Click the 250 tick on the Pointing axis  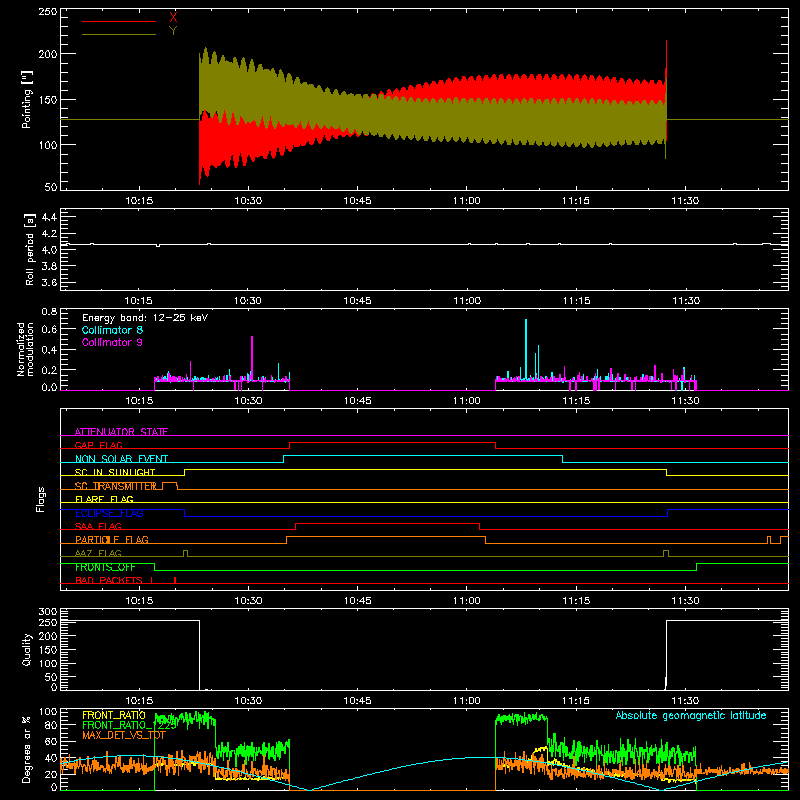(x=48, y=12)
